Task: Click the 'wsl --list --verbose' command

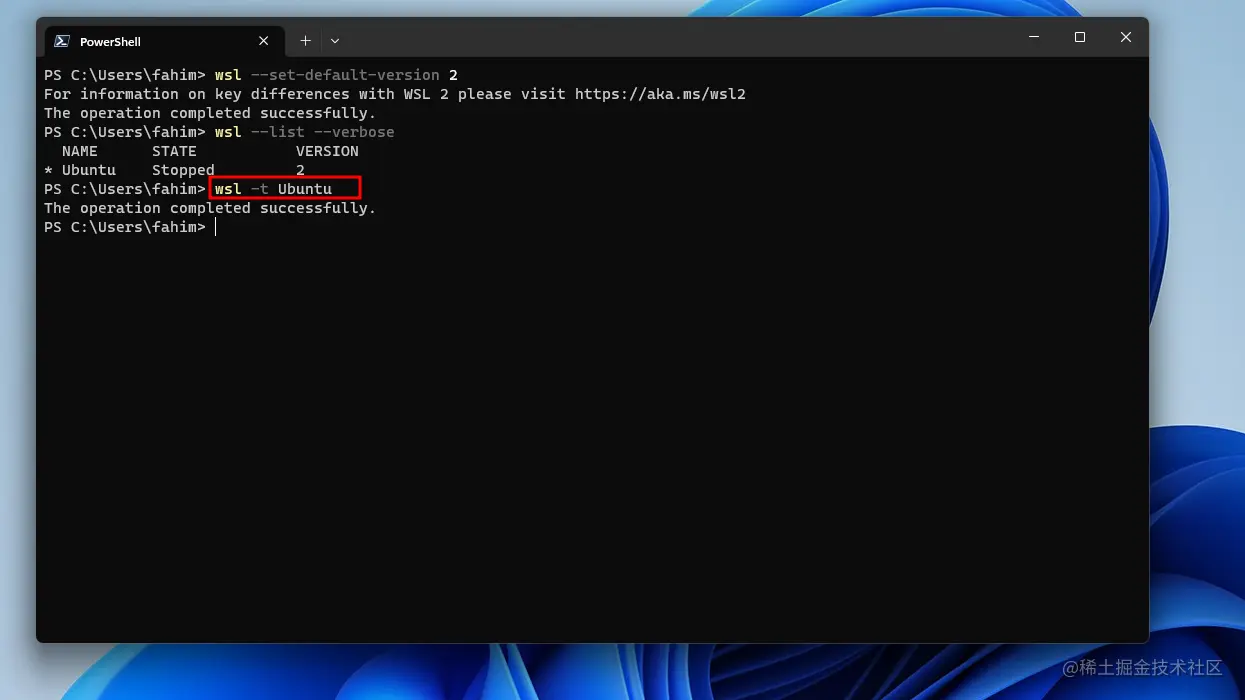Action: pos(305,132)
